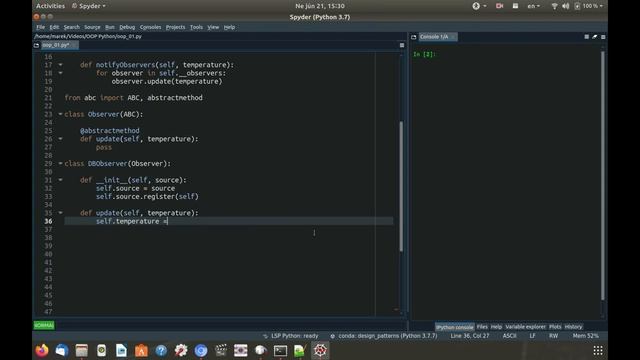Screen dimensions: 640x360
Task: Open LibreOffice Writer from the dock
Action: pyautogui.click(x=121, y=350)
